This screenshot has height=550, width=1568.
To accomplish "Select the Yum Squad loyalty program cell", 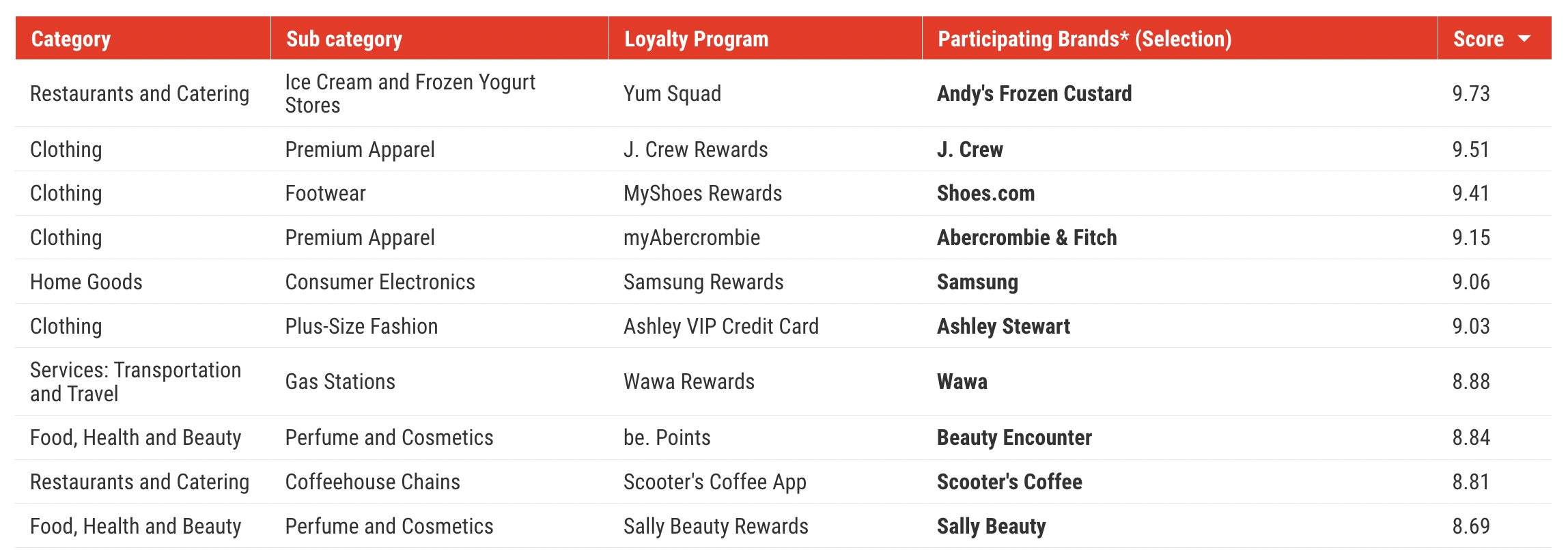I will (x=672, y=93).
